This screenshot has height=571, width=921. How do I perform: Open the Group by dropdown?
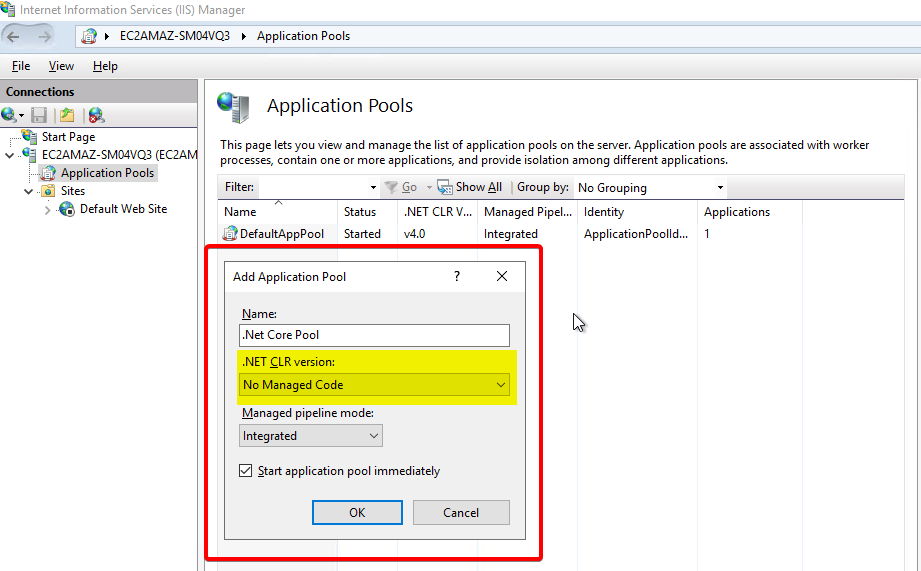pos(650,187)
